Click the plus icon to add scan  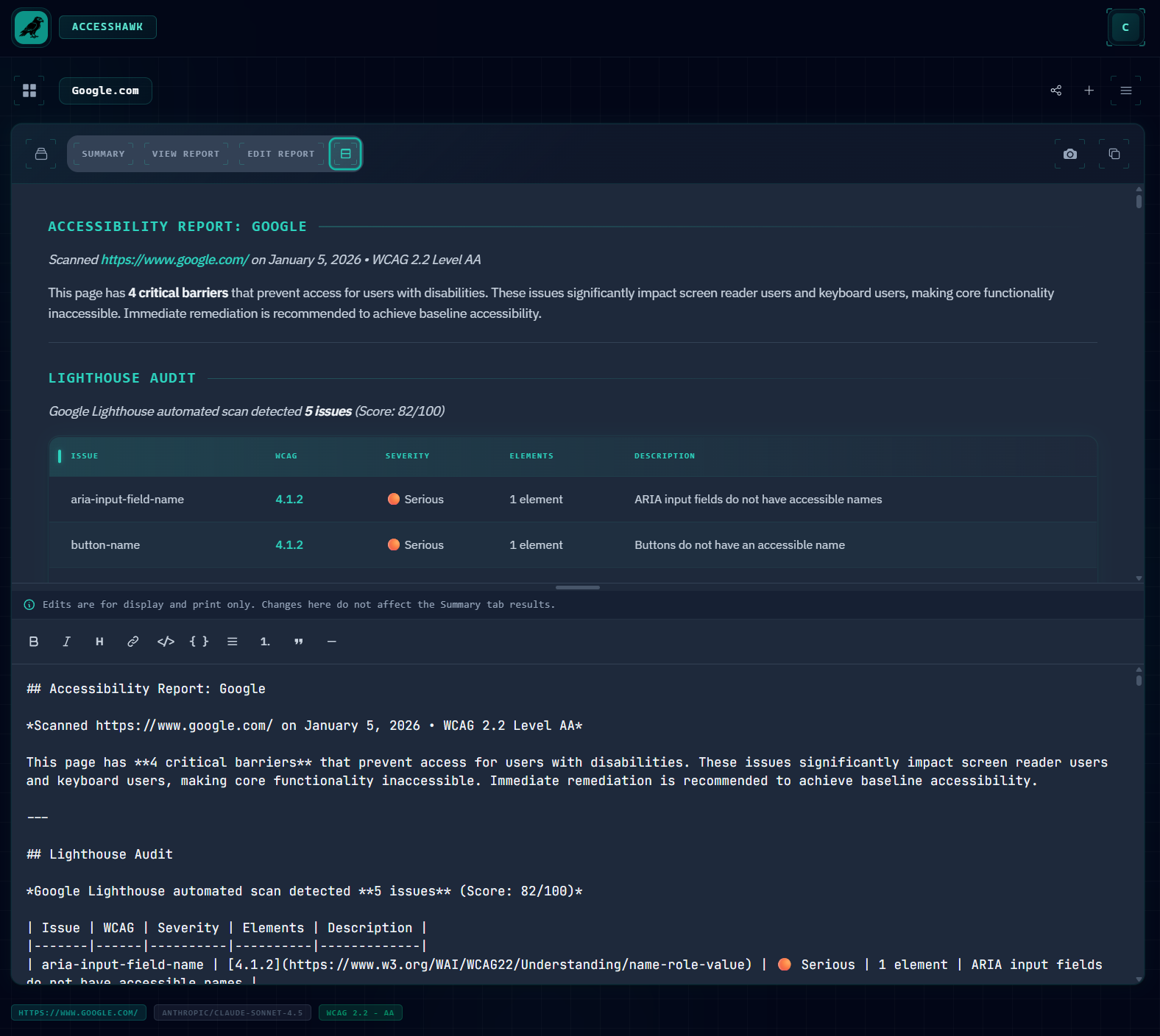click(x=1089, y=91)
